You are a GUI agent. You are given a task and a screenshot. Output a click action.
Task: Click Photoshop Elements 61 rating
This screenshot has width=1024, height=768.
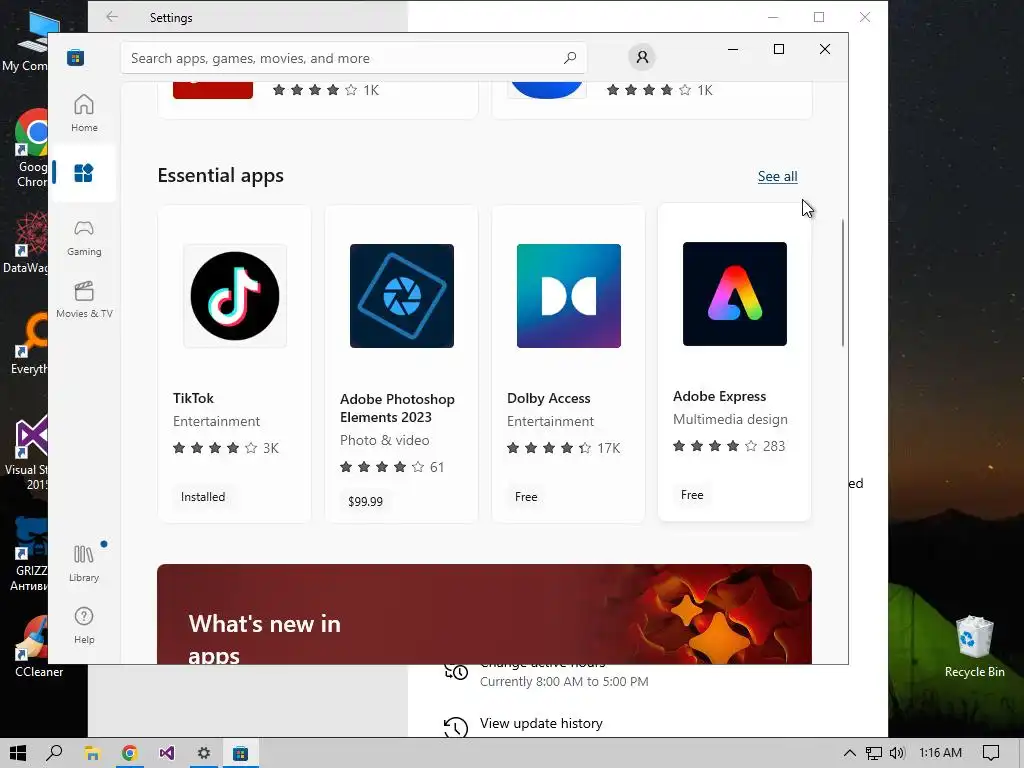(392, 467)
